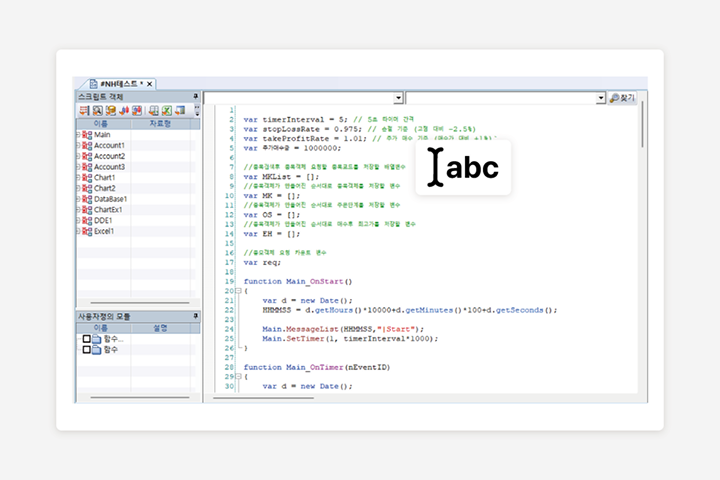
Task: Pin the 사용자정의 모듈 panel
Action: click(x=196, y=316)
